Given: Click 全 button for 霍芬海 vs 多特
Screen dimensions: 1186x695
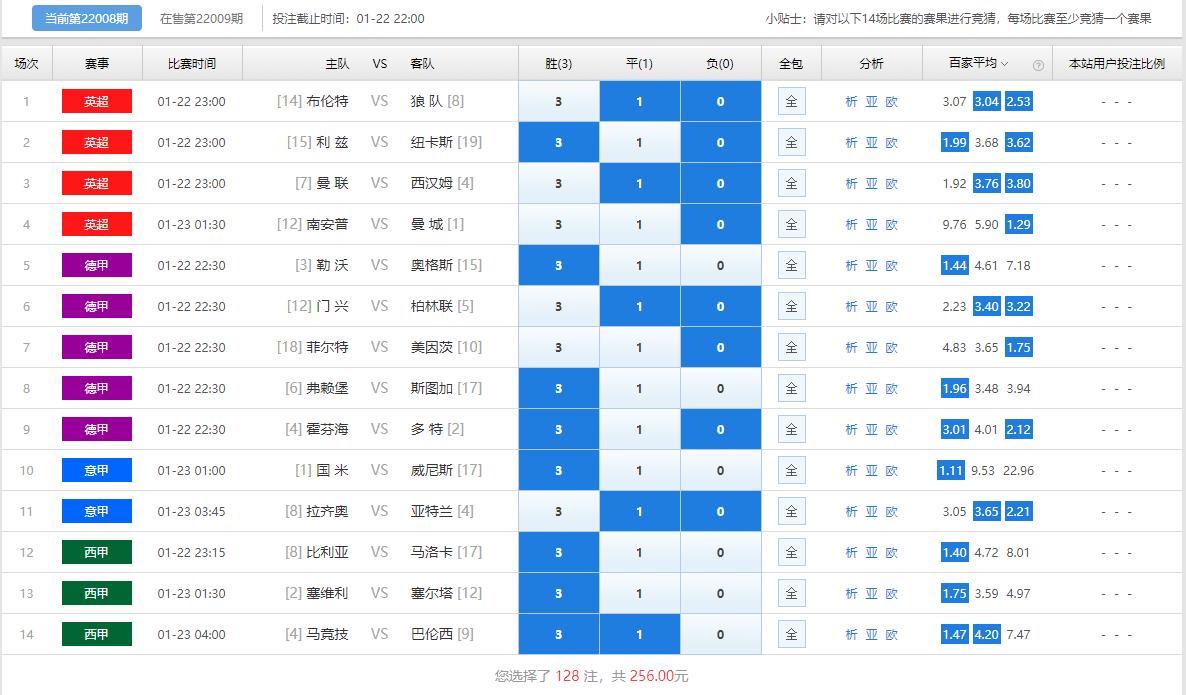Looking at the screenshot, I should click(x=790, y=429).
